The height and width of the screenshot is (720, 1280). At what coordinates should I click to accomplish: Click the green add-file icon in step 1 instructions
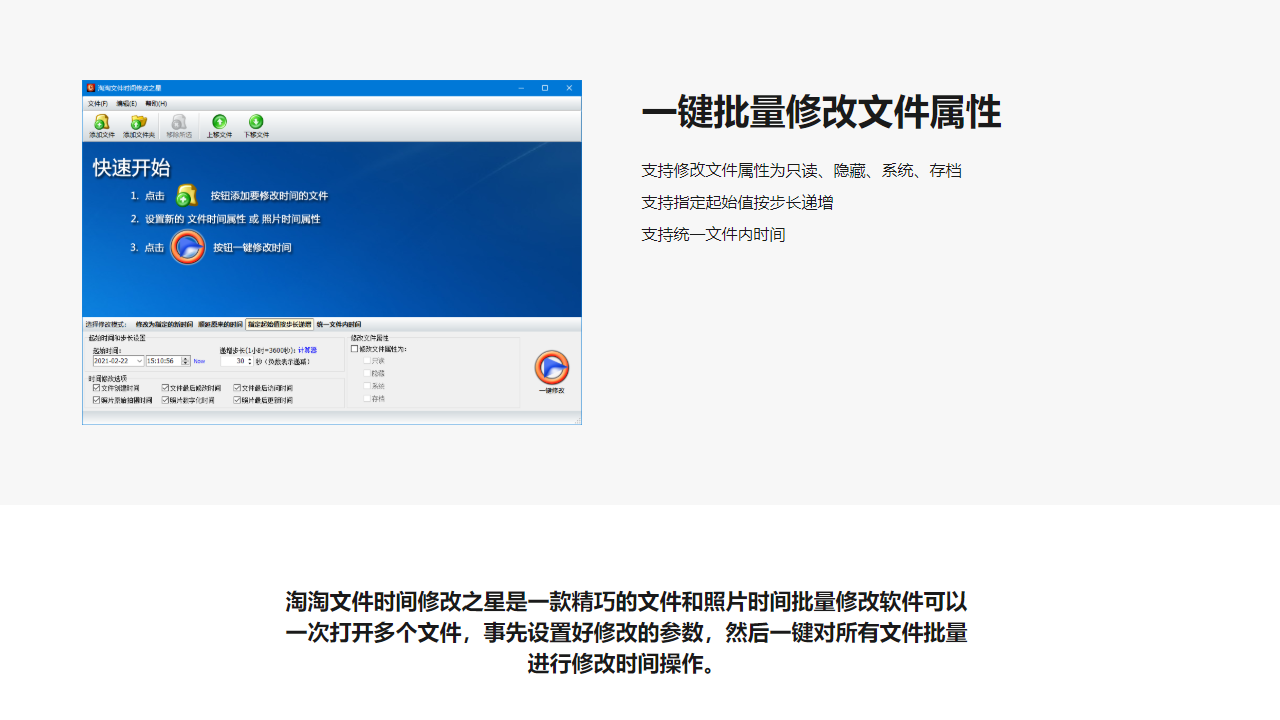pyautogui.click(x=187, y=195)
